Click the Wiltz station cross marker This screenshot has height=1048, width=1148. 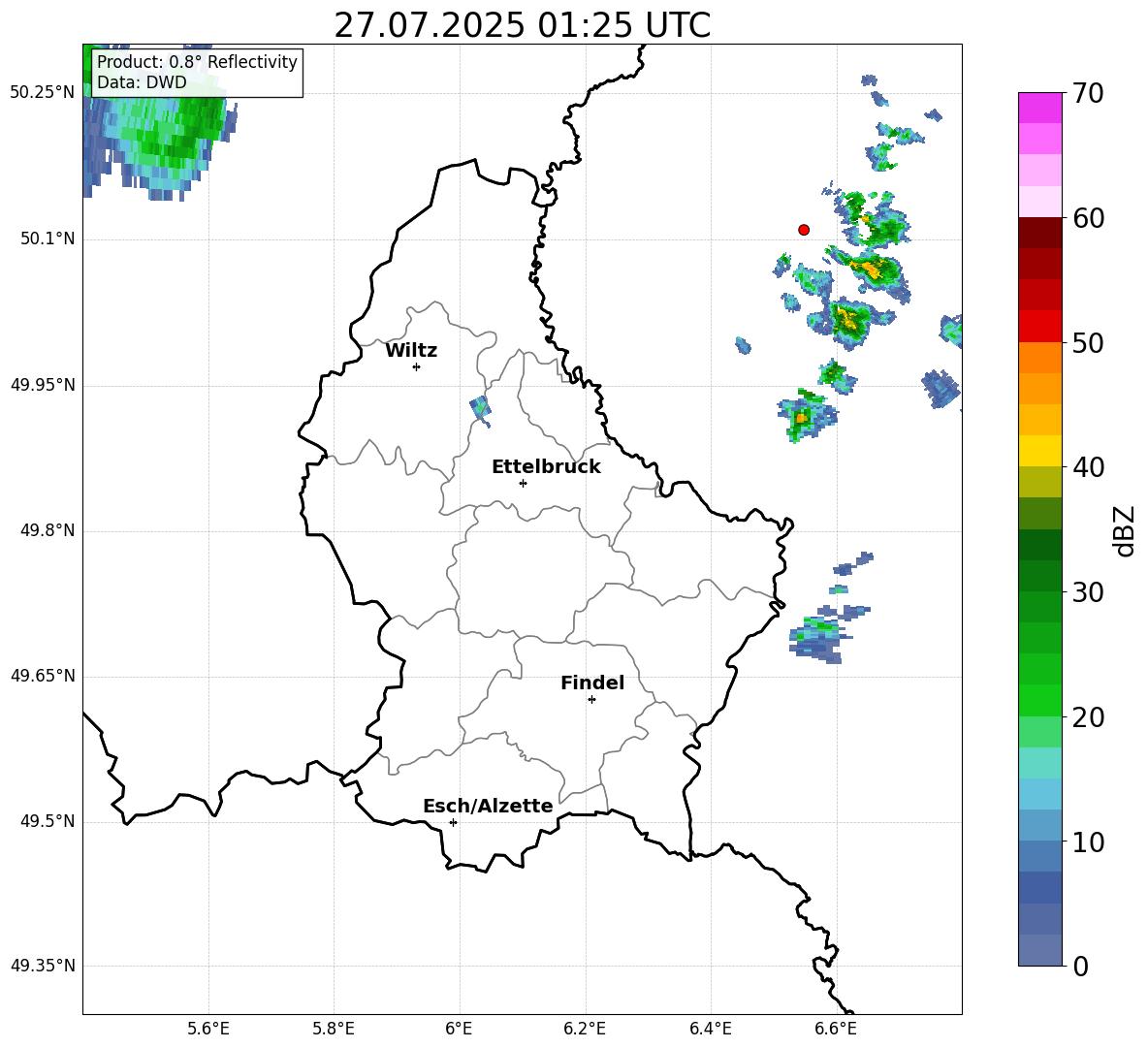point(417,366)
